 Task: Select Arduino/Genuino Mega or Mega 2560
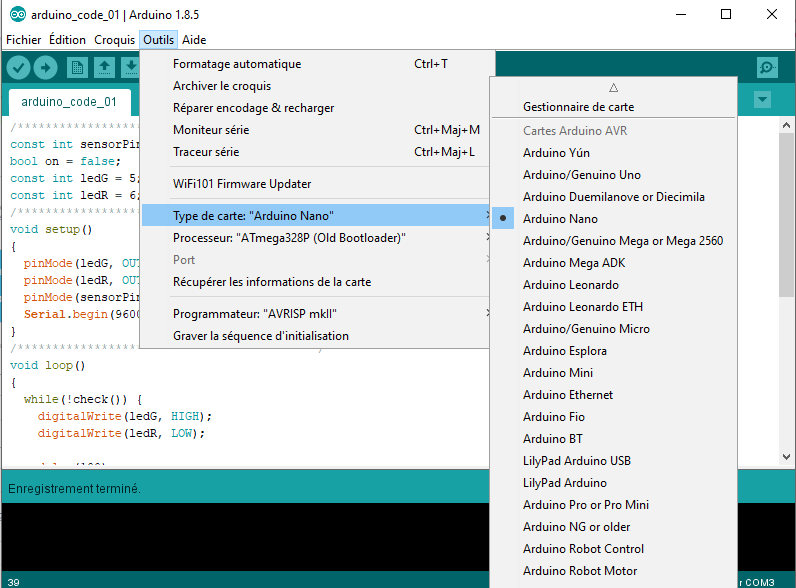(x=613, y=241)
